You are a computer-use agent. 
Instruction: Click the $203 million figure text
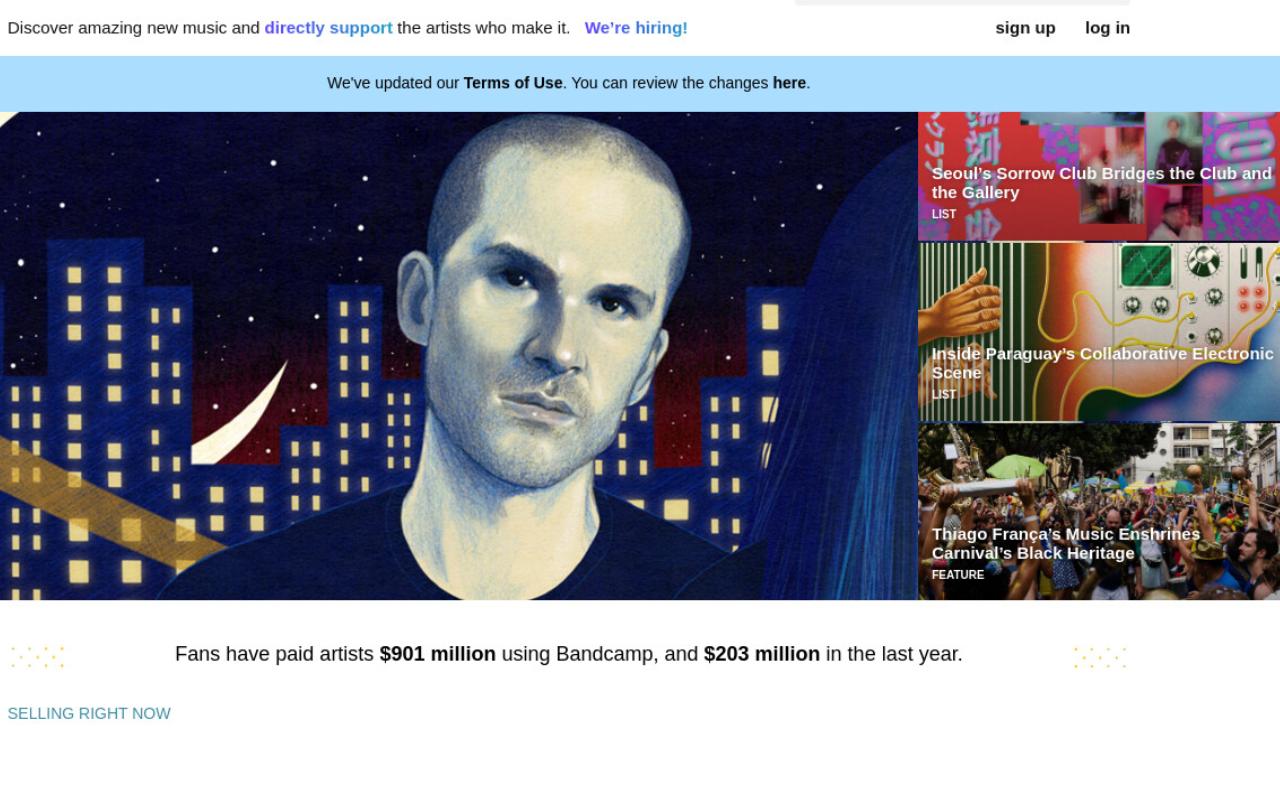[762, 654]
